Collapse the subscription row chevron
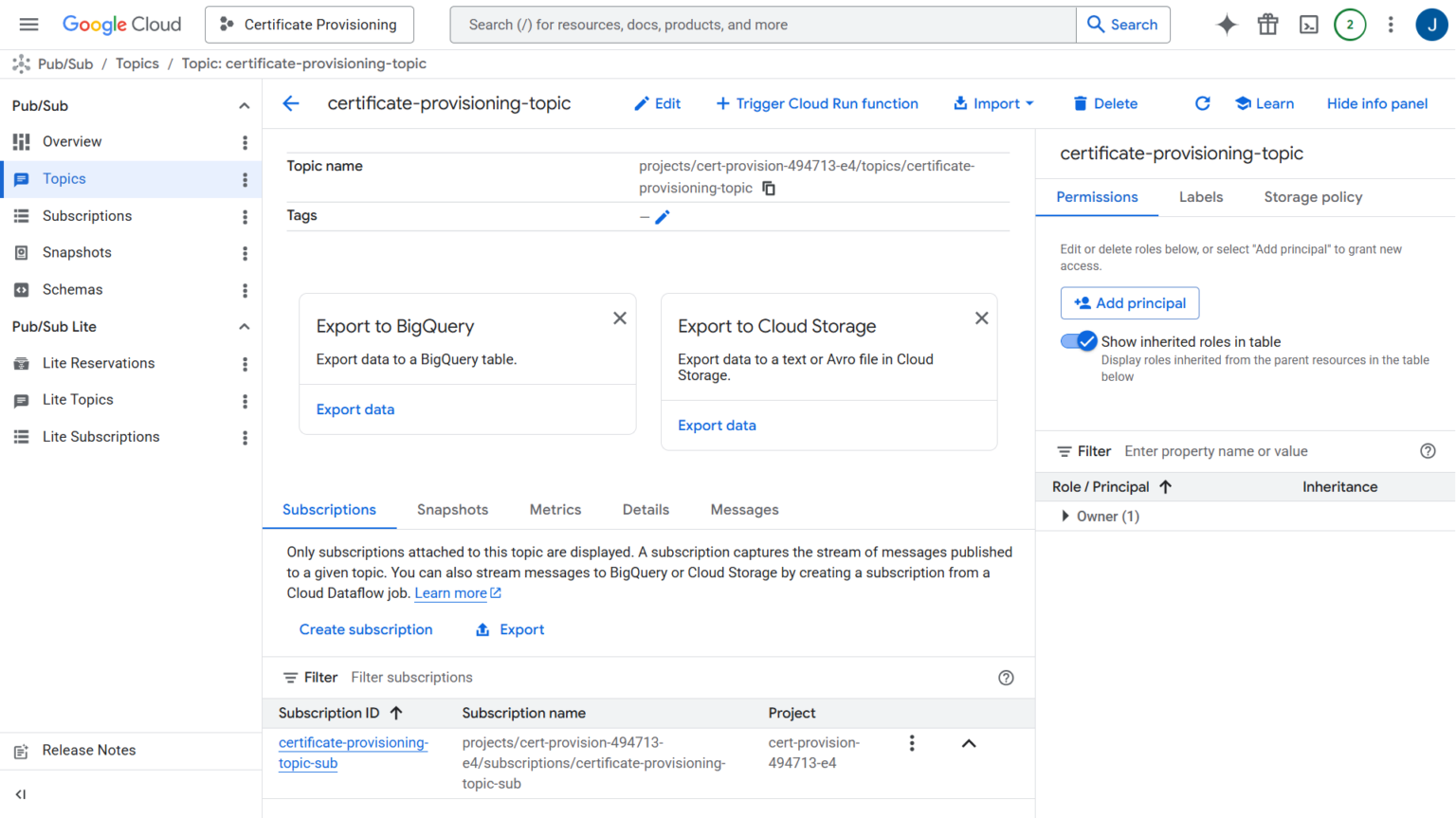Viewport: 1456px width, 818px height. click(969, 743)
